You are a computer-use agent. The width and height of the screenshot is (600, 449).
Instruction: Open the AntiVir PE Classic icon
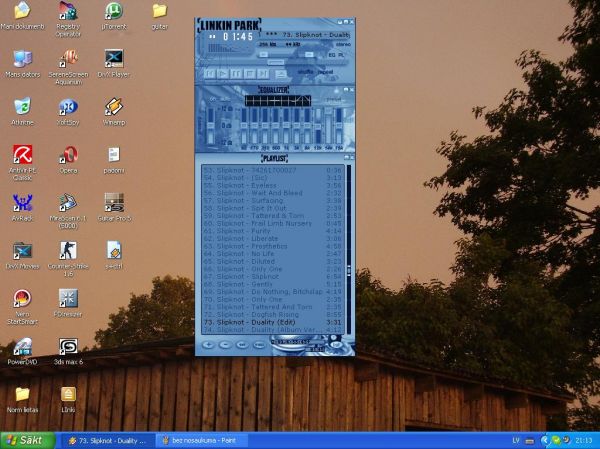23,162
